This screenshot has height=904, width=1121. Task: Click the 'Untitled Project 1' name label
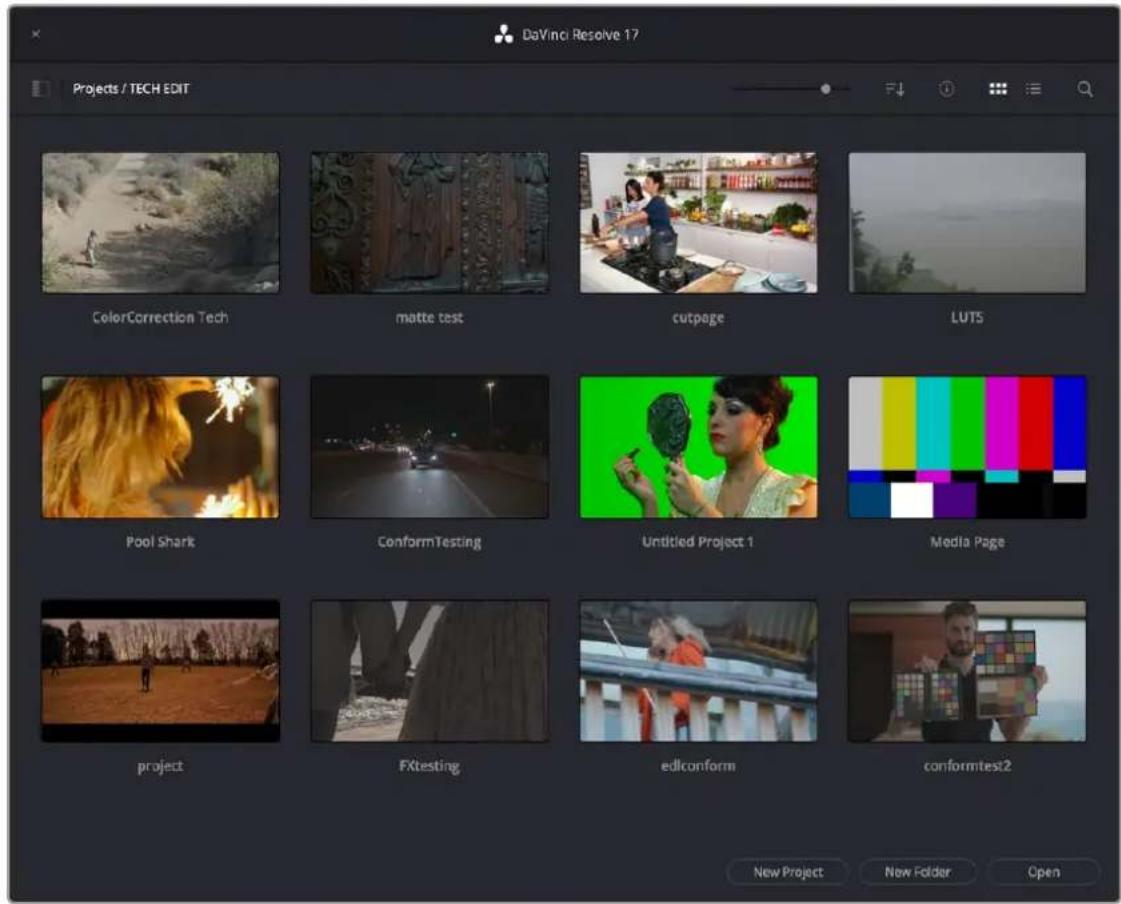698,542
